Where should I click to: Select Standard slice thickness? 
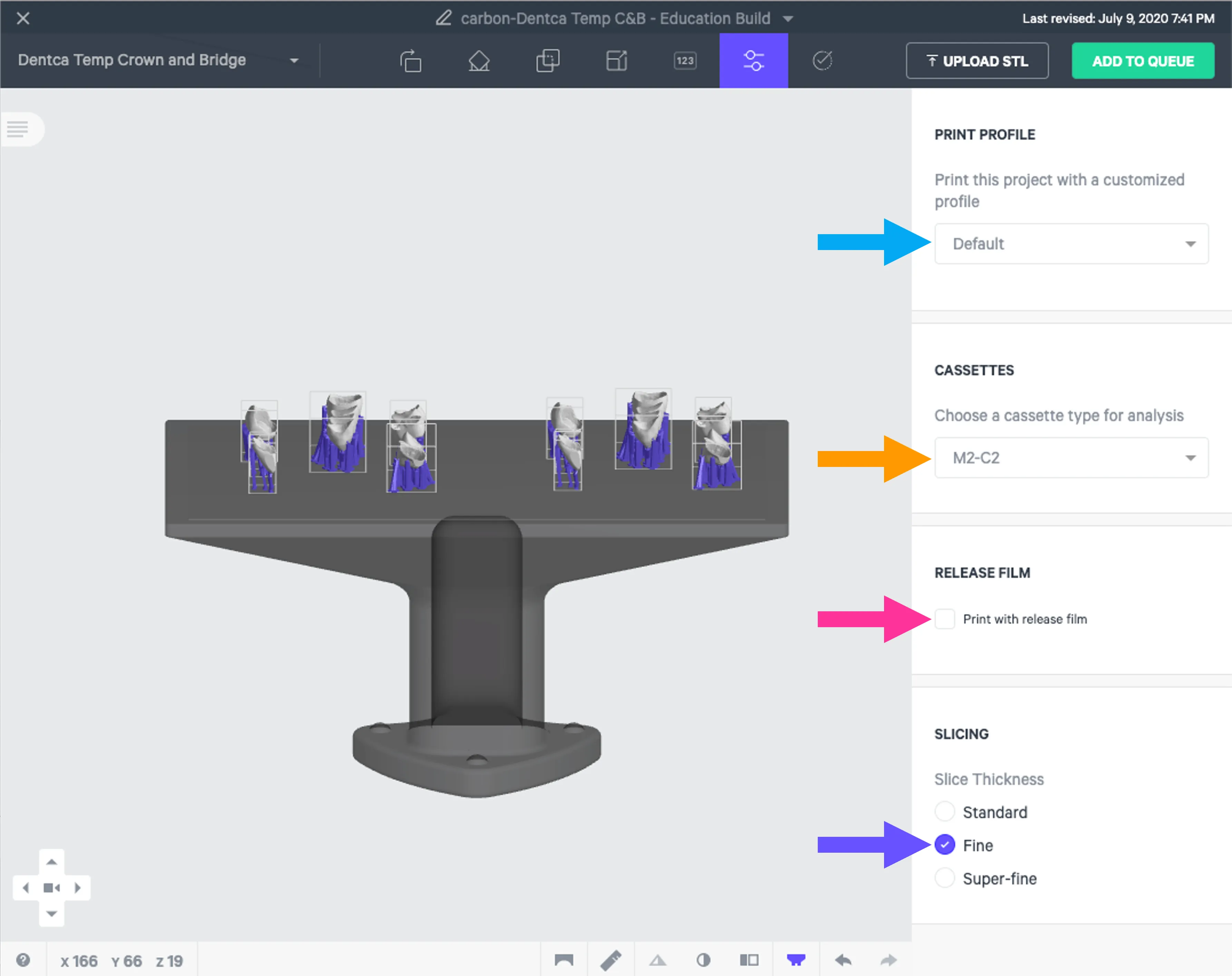click(945, 811)
